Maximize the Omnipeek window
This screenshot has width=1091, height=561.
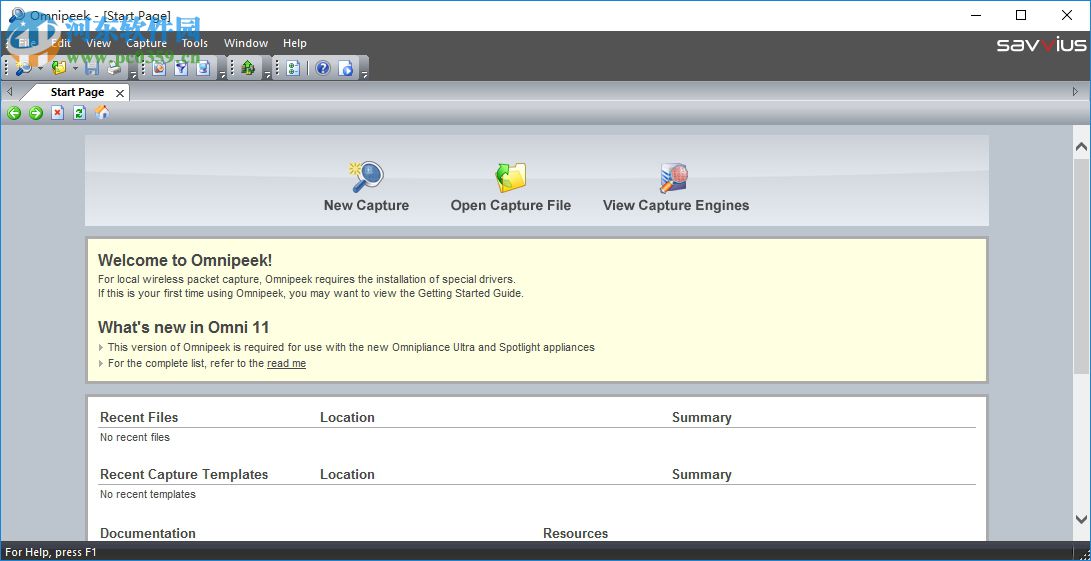(1021, 15)
